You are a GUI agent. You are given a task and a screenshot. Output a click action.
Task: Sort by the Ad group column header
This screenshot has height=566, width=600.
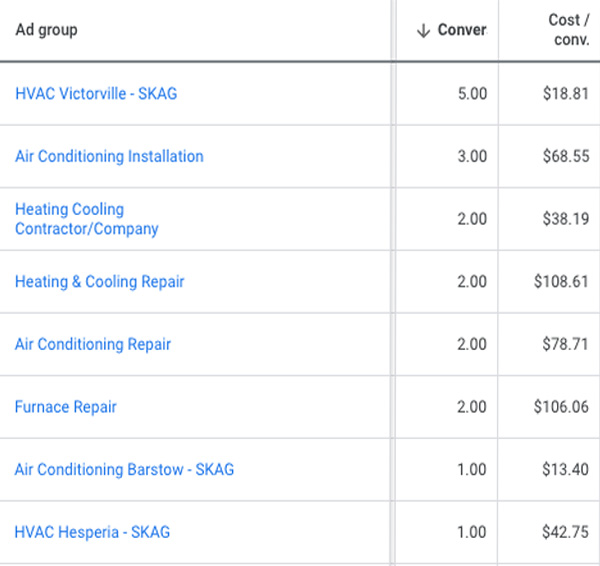pos(46,30)
